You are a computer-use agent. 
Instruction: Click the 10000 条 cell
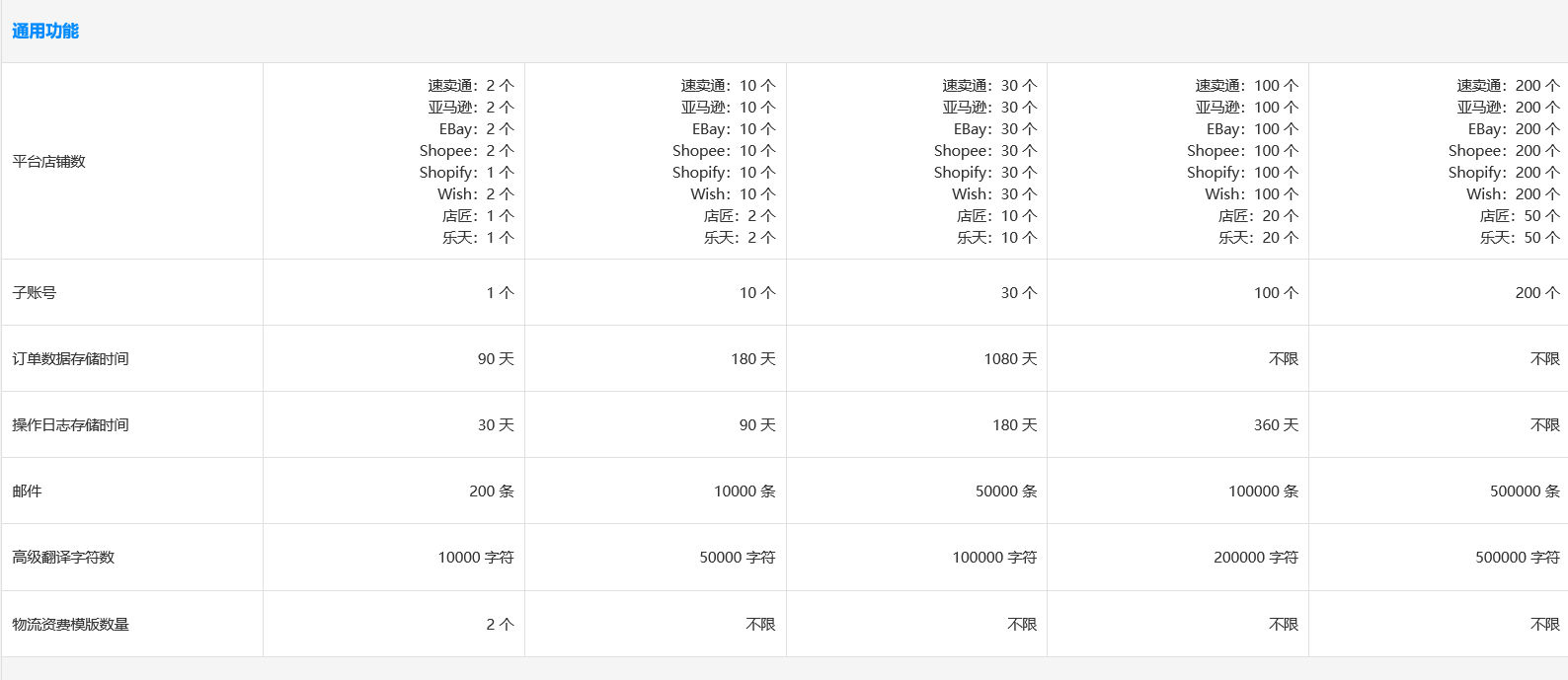[x=745, y=491]
